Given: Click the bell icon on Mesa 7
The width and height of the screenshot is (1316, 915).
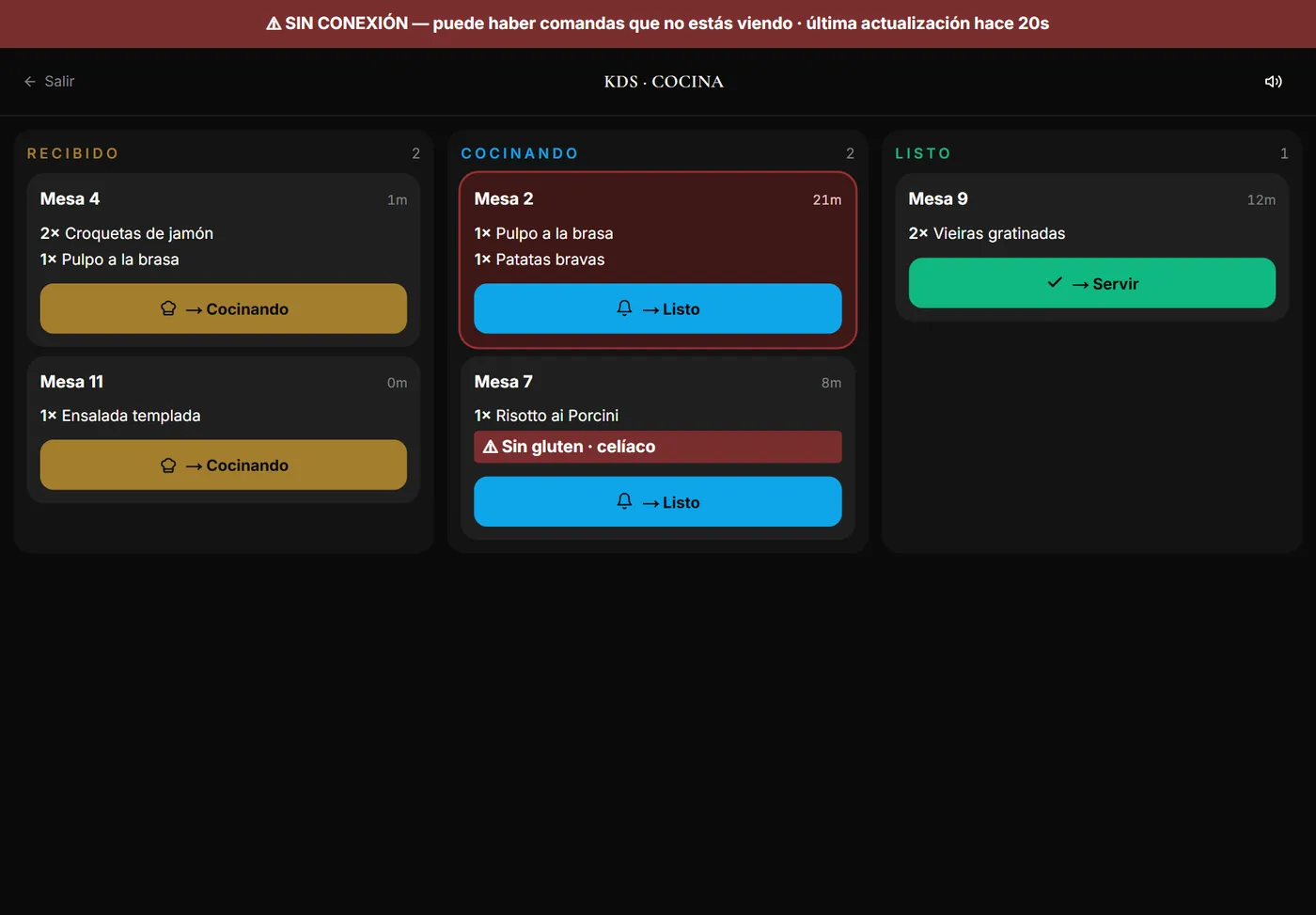Looking at the screenshot, I should [x=624, y=501].
